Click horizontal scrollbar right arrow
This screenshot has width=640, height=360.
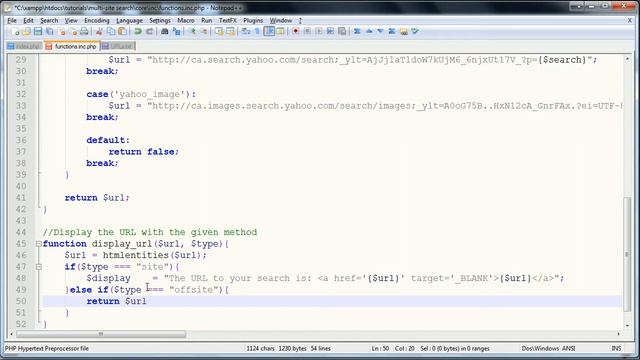[619, 334]
